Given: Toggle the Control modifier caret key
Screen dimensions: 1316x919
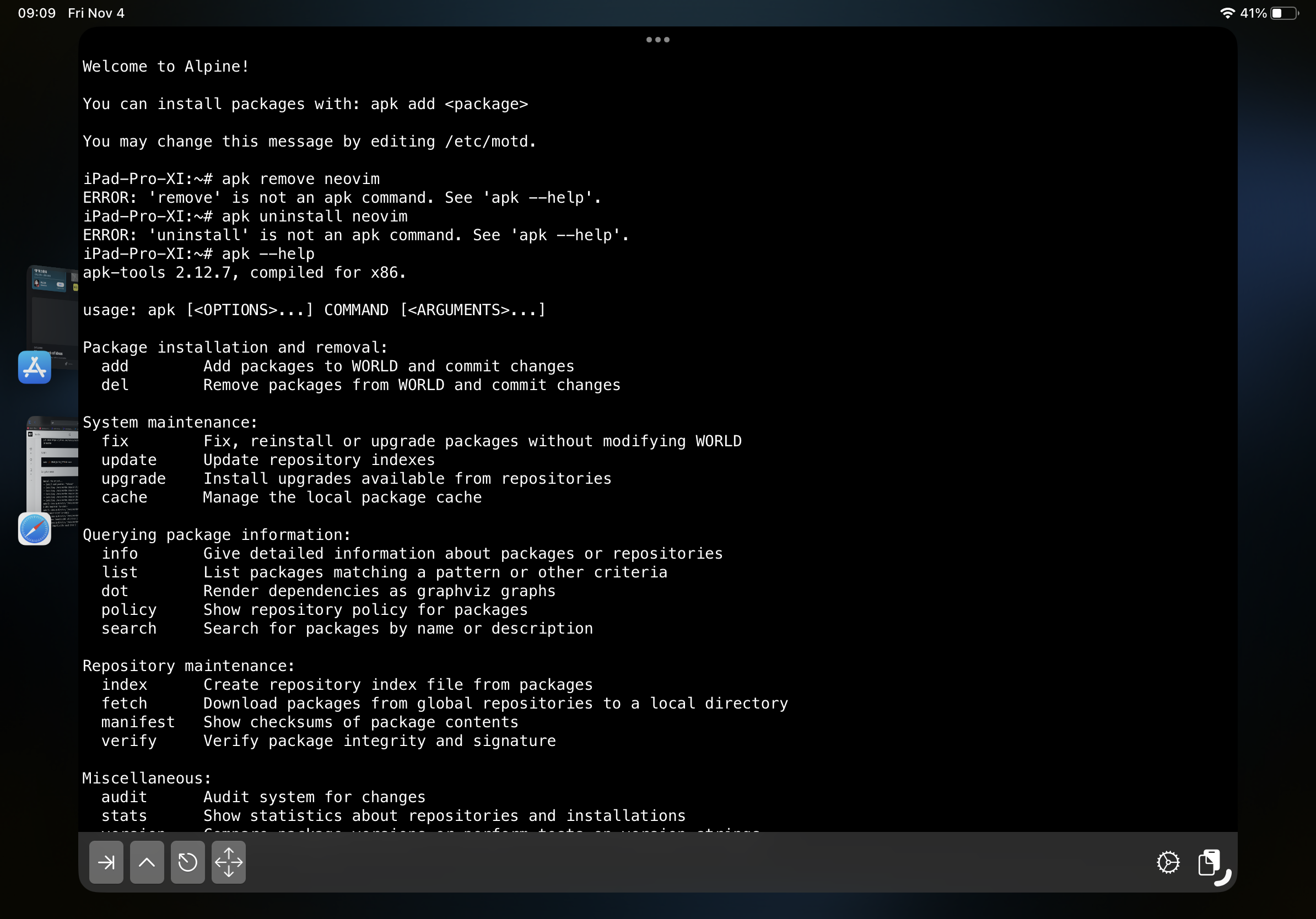Looking at the screenshot, I should (147, 862).
